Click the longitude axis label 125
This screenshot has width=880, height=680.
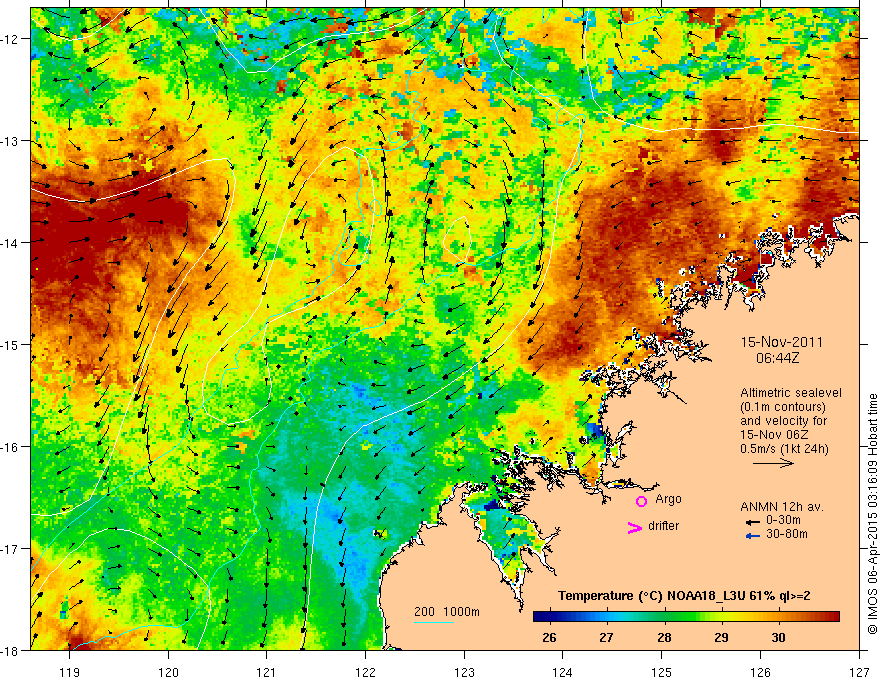coord(662,672)
